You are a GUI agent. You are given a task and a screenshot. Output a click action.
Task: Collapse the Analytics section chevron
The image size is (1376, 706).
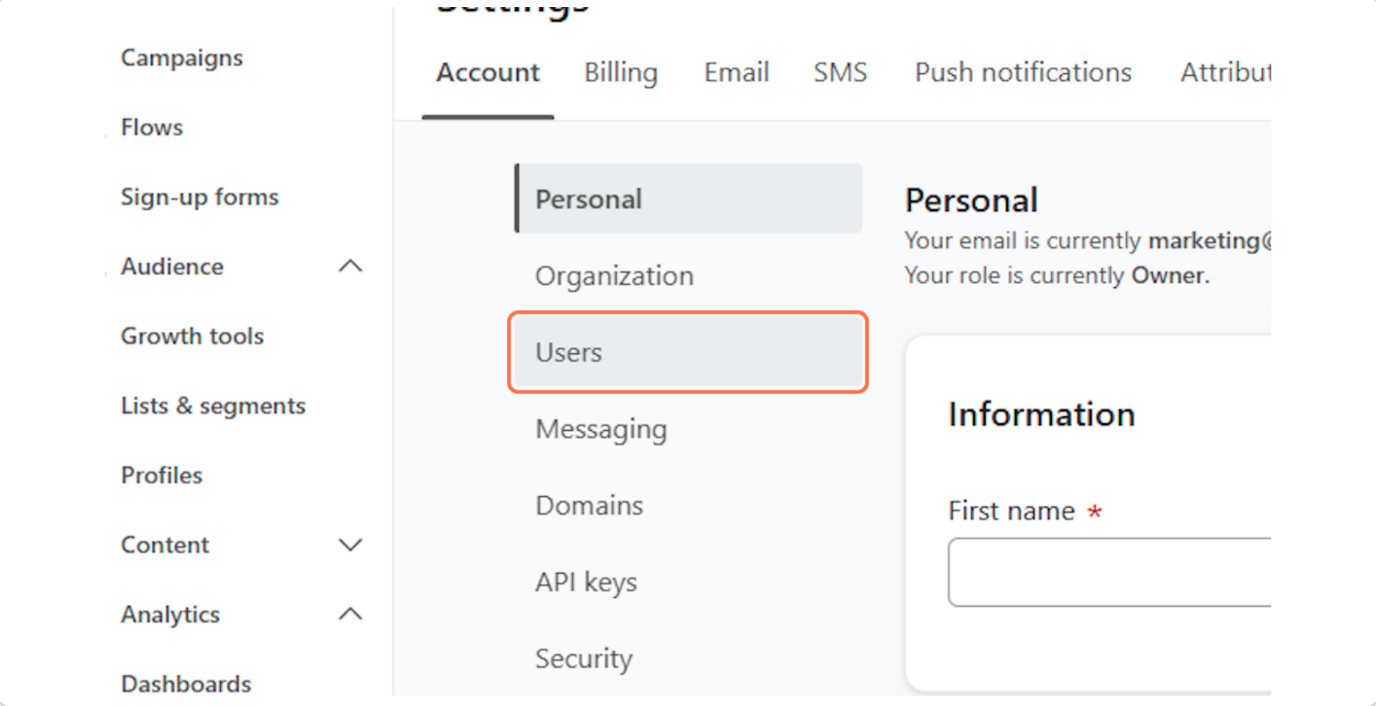pyautogui.click(x=350, y=614)
